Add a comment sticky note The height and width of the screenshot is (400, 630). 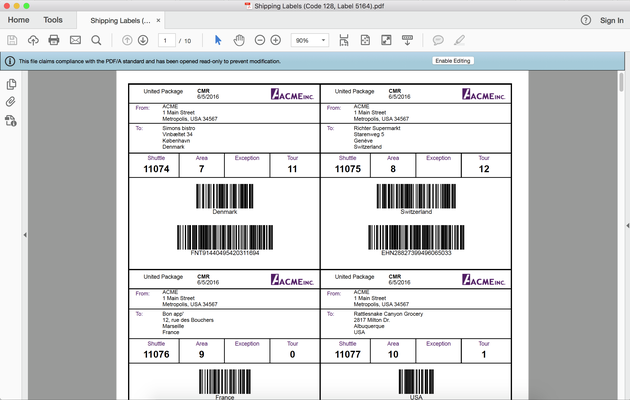438,40
